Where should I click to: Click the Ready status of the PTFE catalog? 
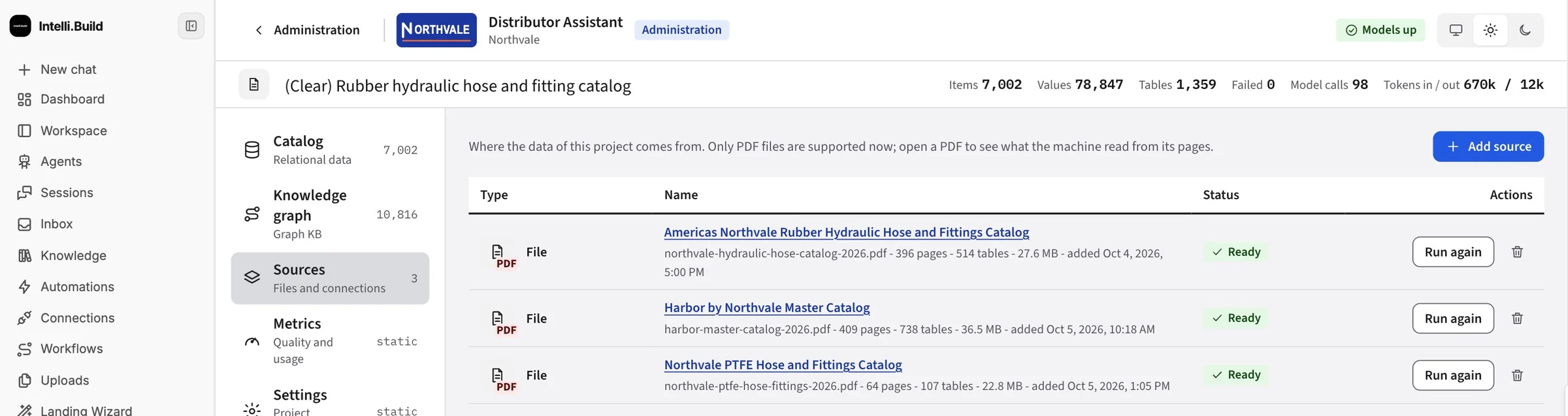[x=1236, y=375]
